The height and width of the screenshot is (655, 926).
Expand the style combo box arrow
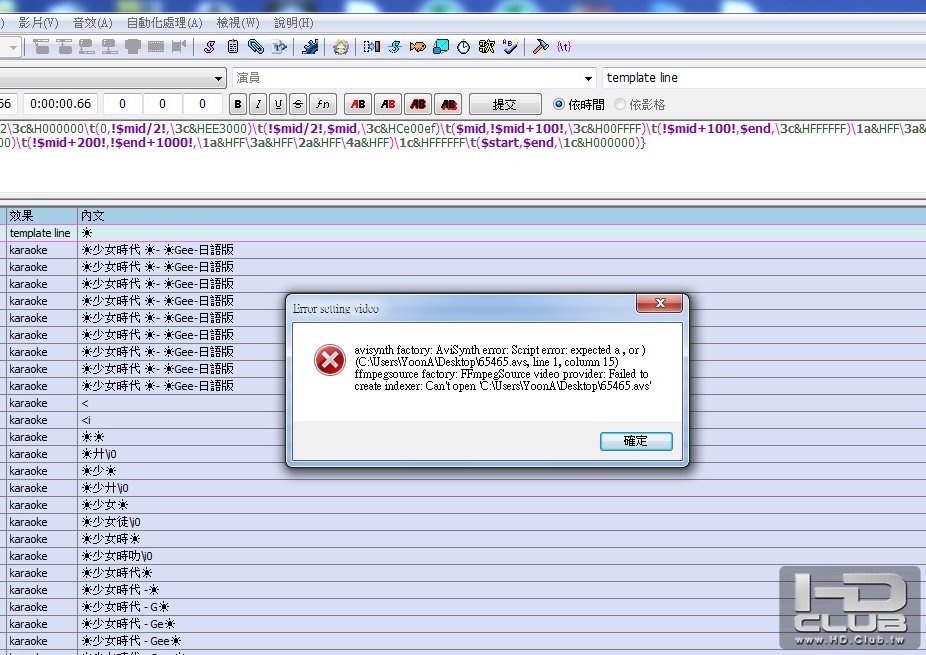point(219,78)
